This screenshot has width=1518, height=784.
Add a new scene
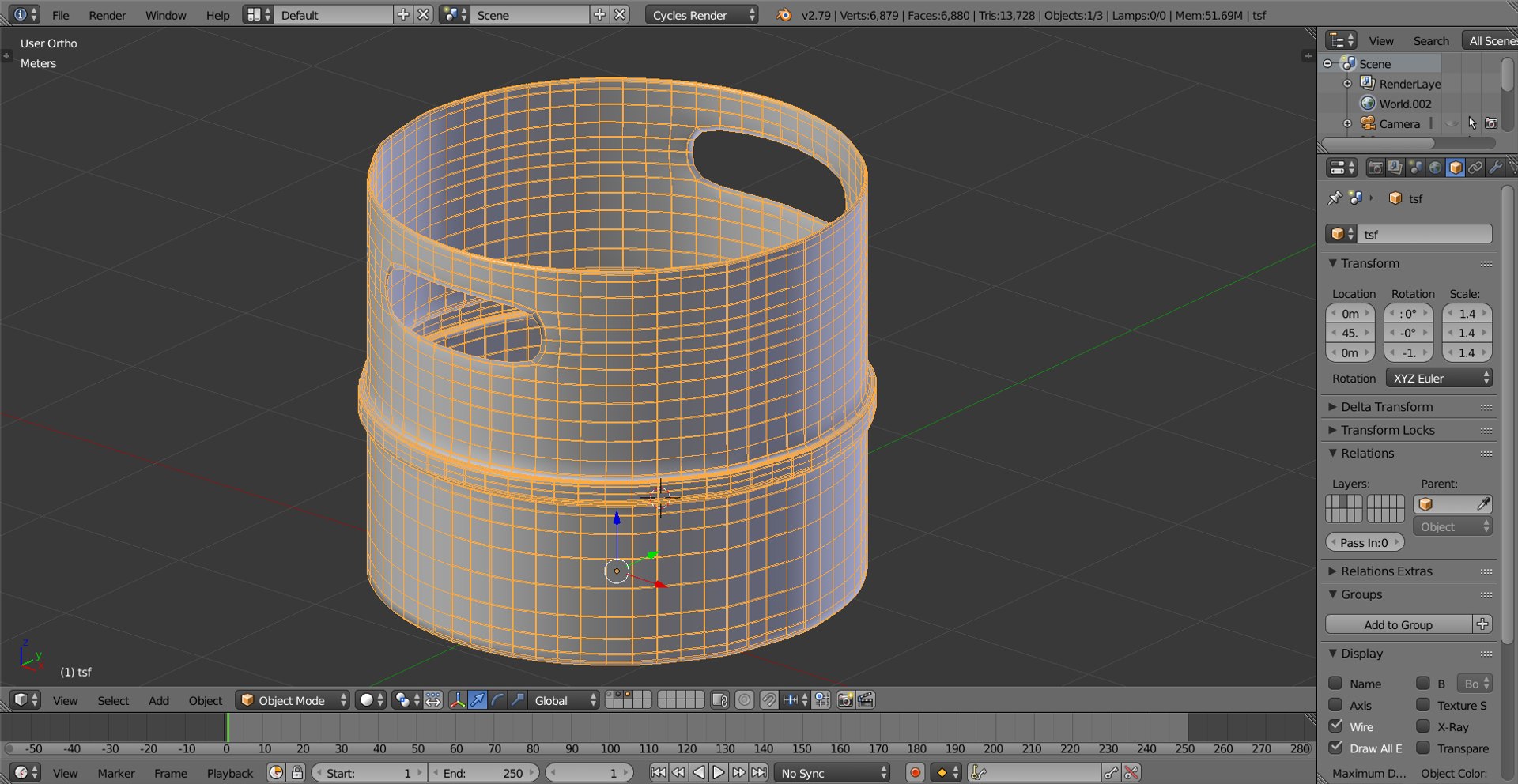tap(599, 14)
